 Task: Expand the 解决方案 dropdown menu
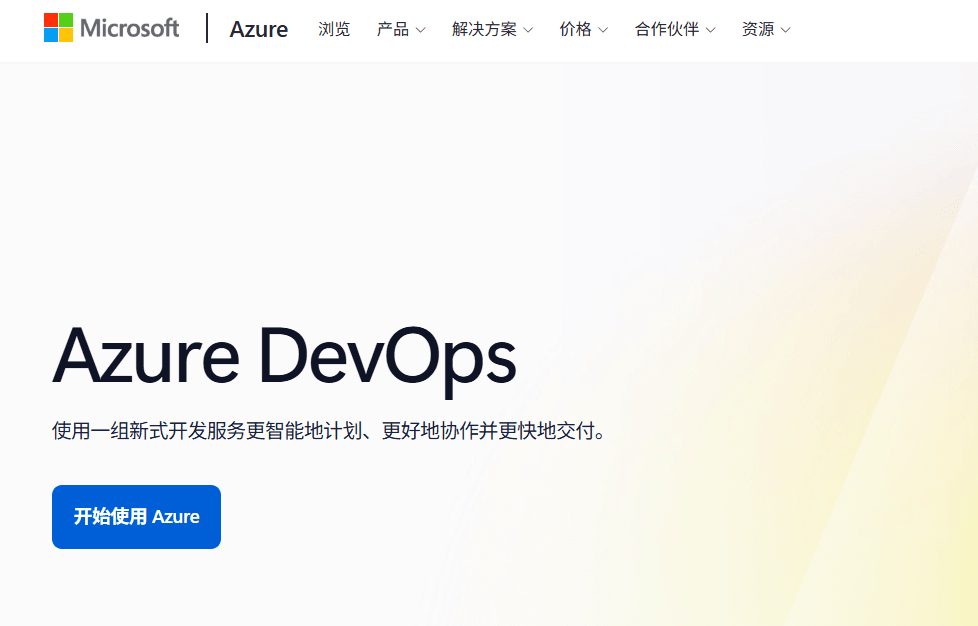click(x=492, y=29)
